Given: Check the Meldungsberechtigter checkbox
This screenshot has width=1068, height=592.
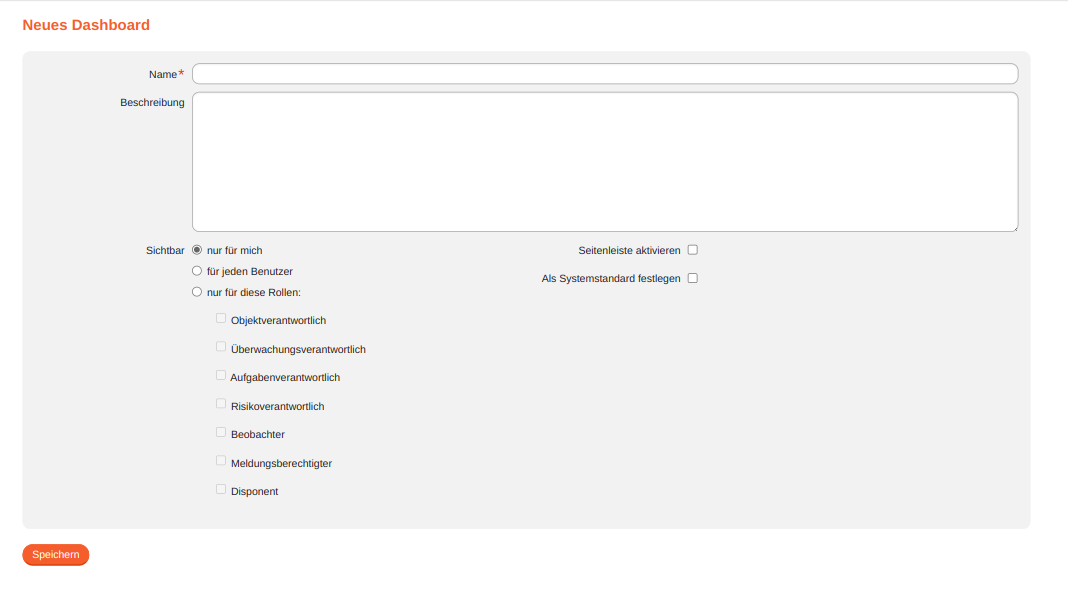Looking at the screenshot, I should [221, 459].
